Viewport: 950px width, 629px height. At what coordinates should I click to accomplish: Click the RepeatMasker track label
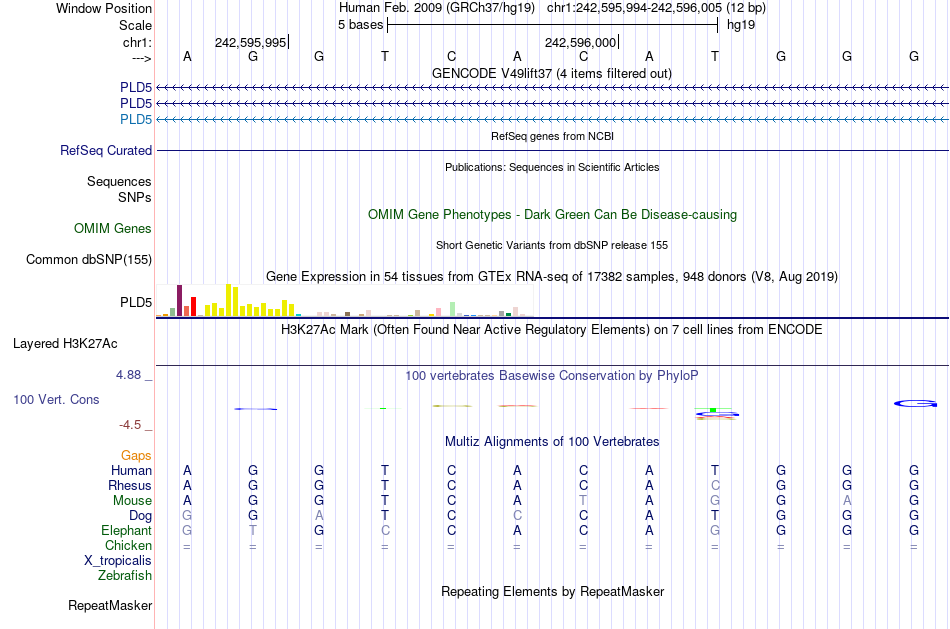pyautogui.click(x=110, y=605)
